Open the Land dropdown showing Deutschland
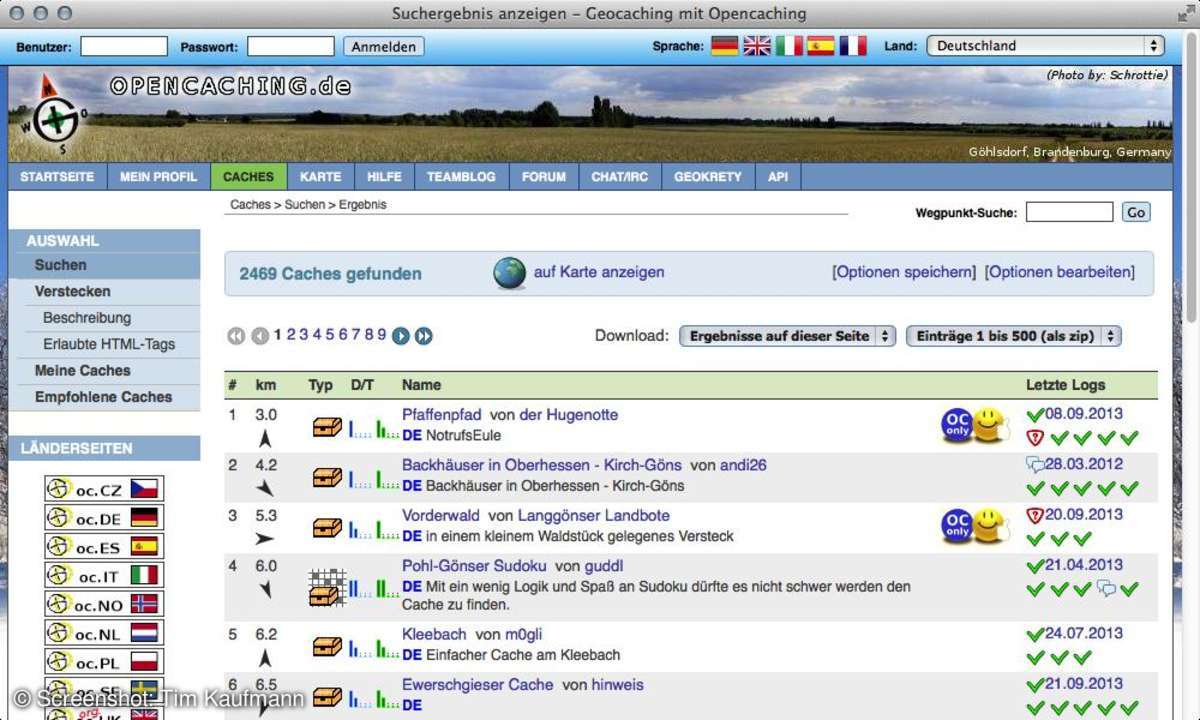This screenshot has height=720, width=1200. (x=1045, y=46)
